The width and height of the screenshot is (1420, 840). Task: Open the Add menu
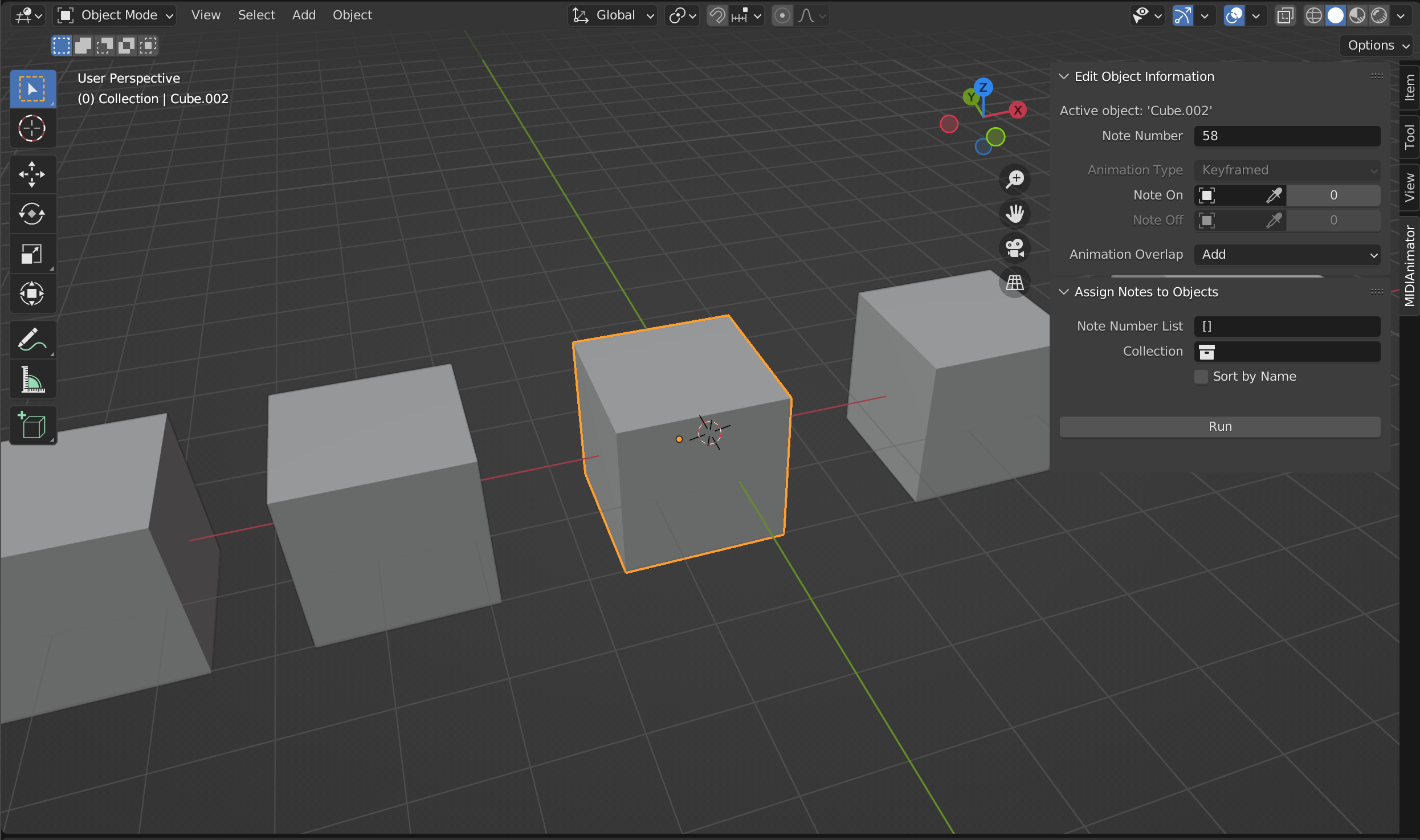(x=304, y=15)
